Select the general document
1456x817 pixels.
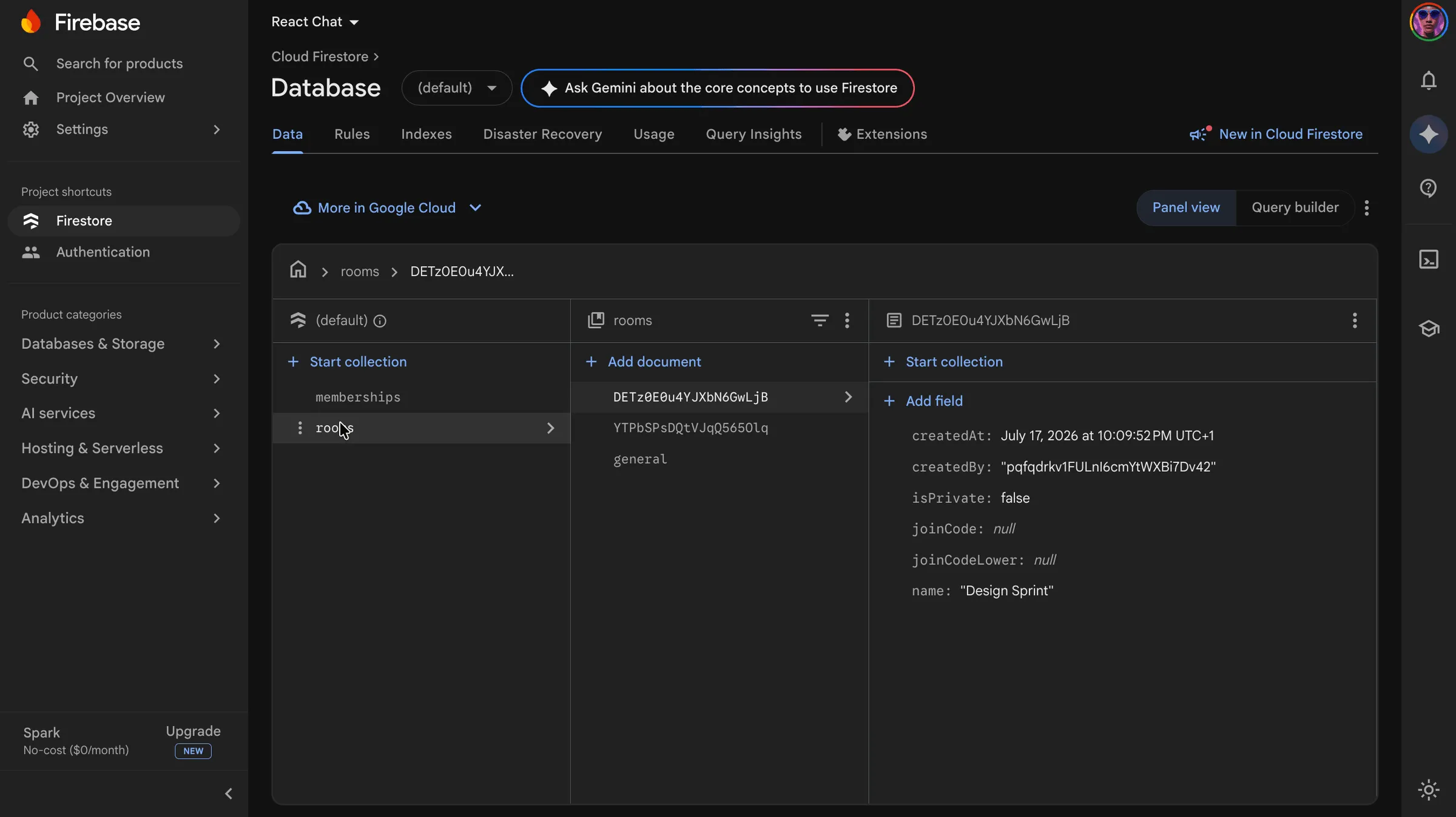pyautogui.click(x=720, y=459)
